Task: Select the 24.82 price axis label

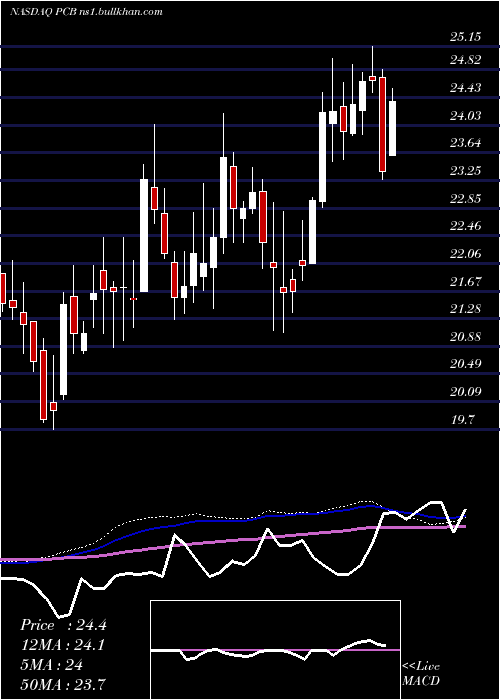Action: point(466,60)
